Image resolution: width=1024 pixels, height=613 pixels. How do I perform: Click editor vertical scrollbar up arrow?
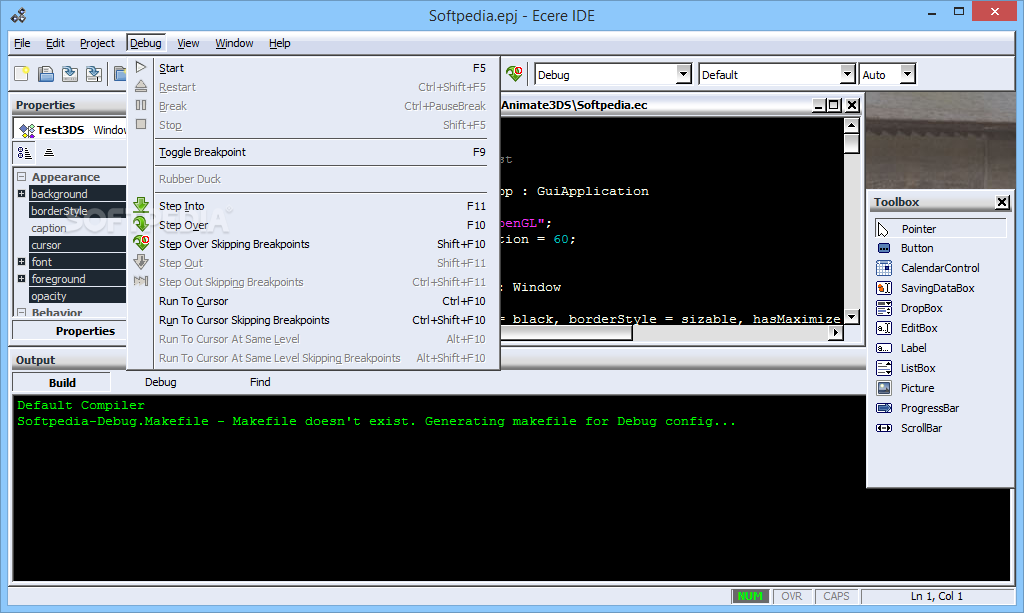coord(851,125)
